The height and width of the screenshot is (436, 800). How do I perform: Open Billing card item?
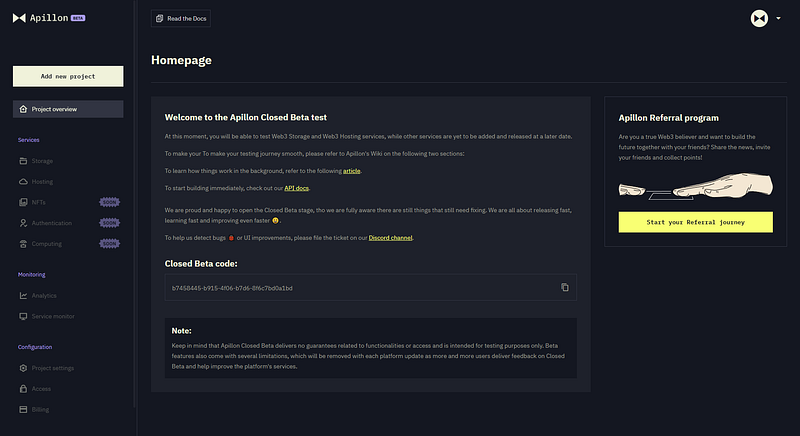[23, 409]
